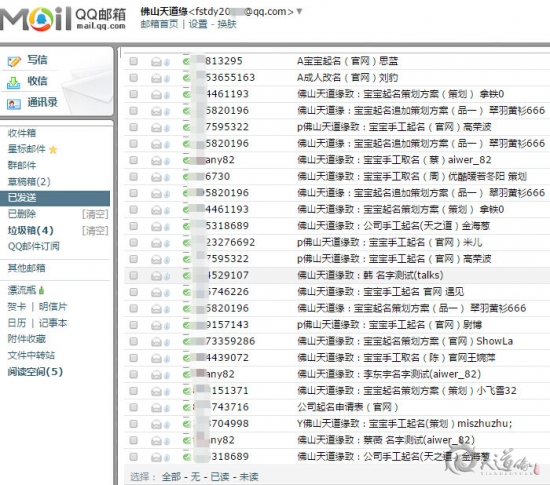550x485 pixels.
Task: Open the 明信片 postcards link
Action: (x=53, y=307)
